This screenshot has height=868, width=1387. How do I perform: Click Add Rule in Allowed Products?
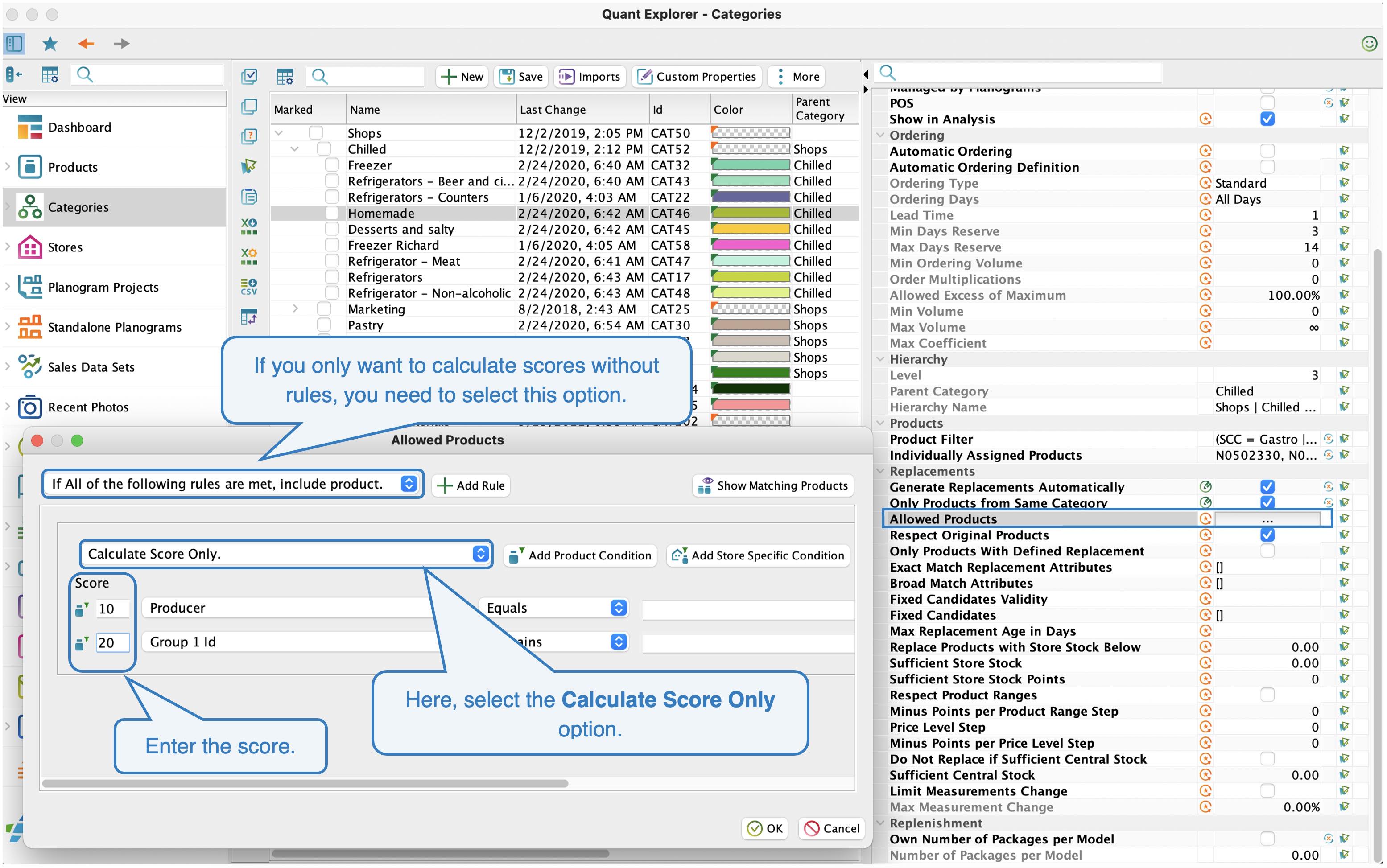pyautogui.click(x=471, y=485)
